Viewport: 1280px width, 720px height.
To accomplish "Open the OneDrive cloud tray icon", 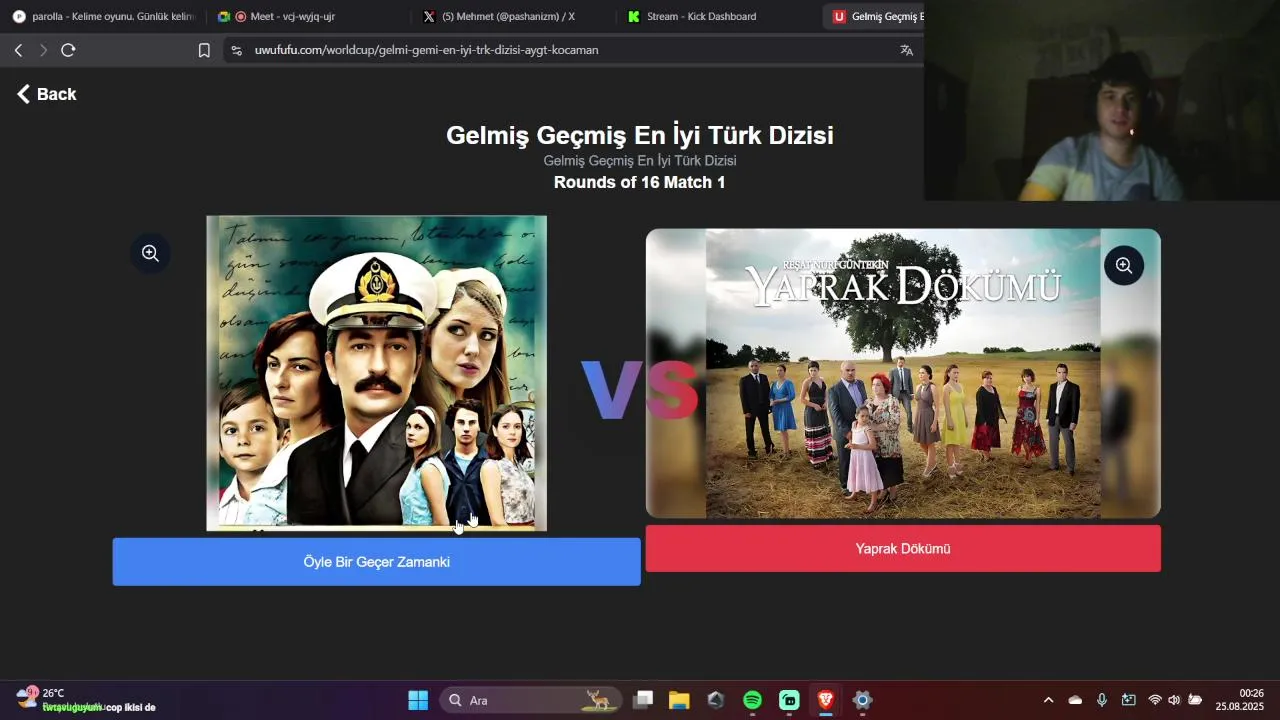I will pyautogui.click(x=1075, y=700).
